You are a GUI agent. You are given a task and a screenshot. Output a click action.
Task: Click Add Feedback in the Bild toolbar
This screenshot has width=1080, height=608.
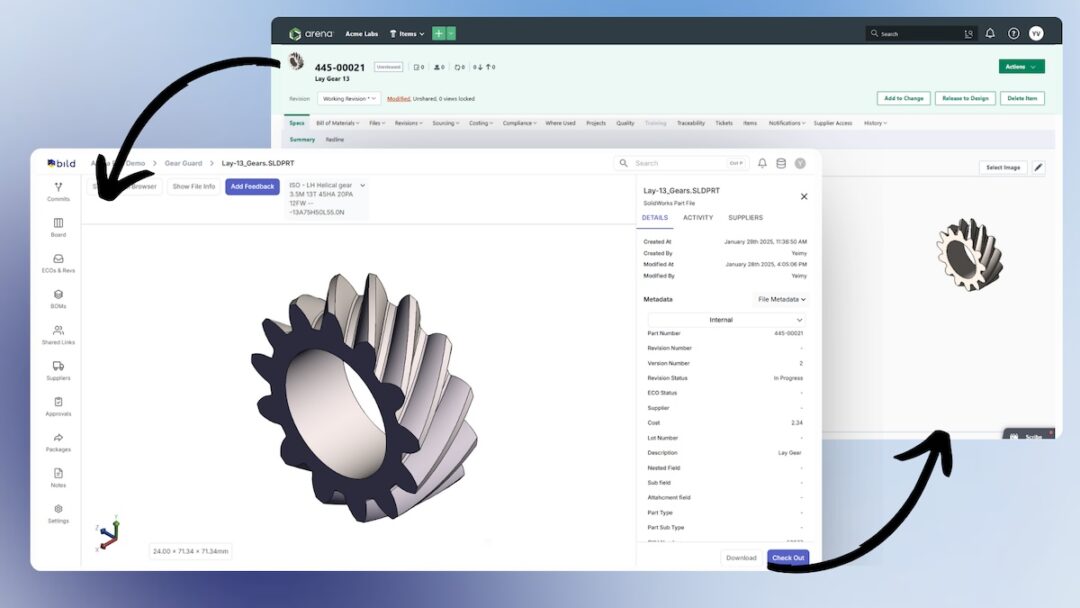[252, 186]
